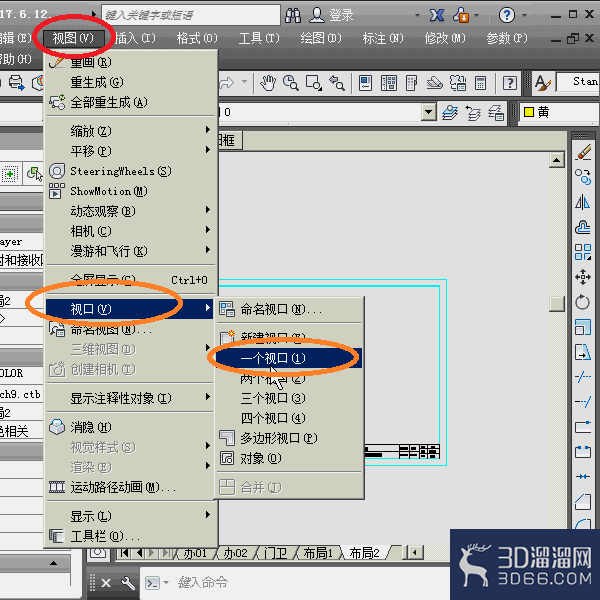Expand the 缩放(Z) submenu
The width and height of the screenshot is (600, 600).
pos(130,131)
